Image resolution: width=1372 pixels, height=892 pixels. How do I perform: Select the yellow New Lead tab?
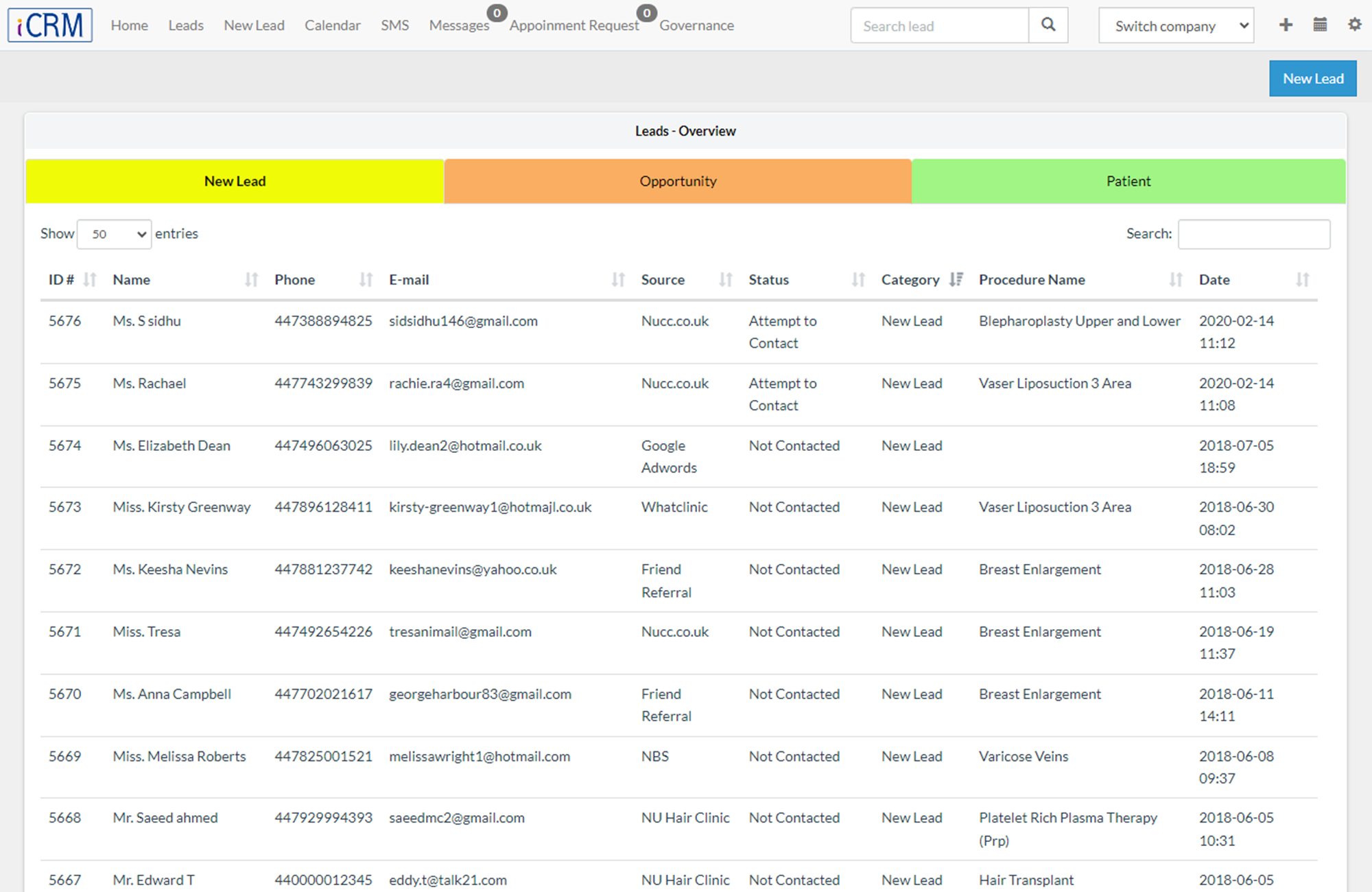[x=235, y=181]
